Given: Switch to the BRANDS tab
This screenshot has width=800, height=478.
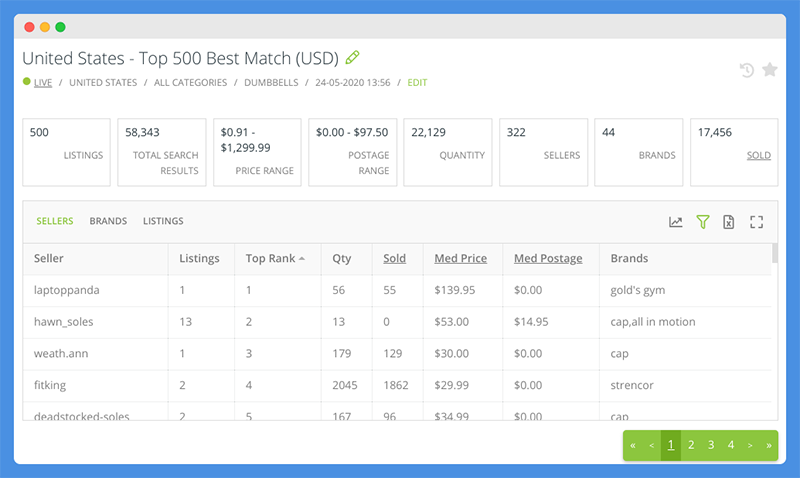Looking at the screenshot, I should click(108, 221).
